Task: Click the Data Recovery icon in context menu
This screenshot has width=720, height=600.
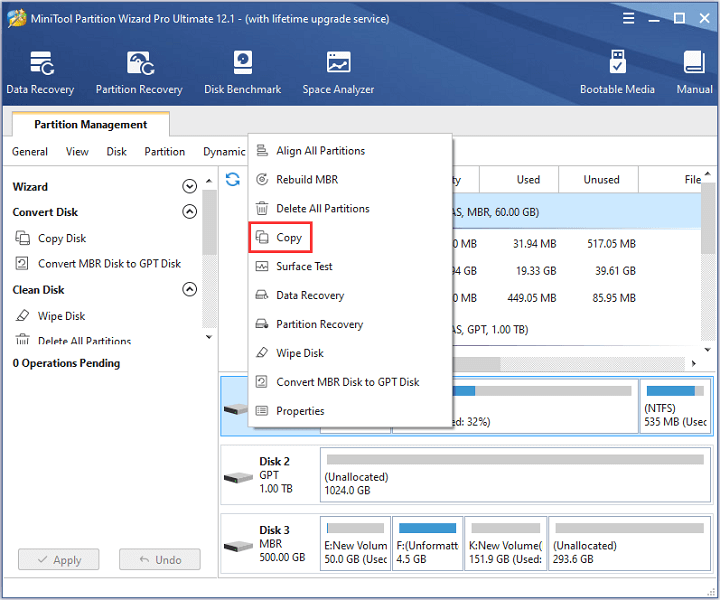Action: (x=262, y=295)
